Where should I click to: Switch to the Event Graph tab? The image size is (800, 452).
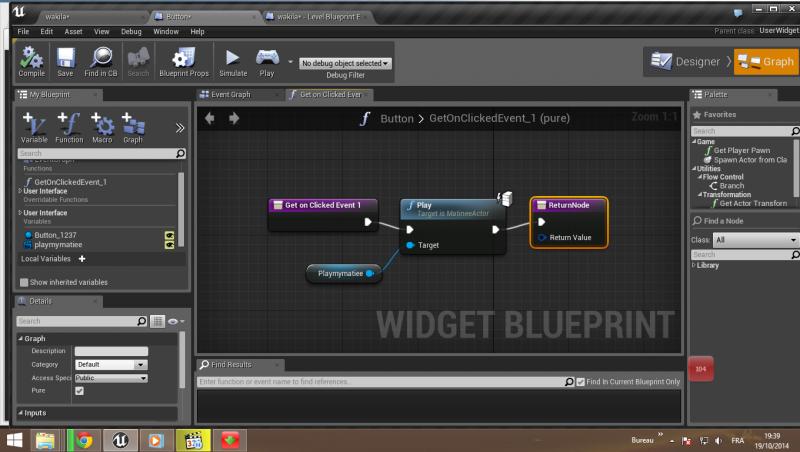(x=231, y=94)
